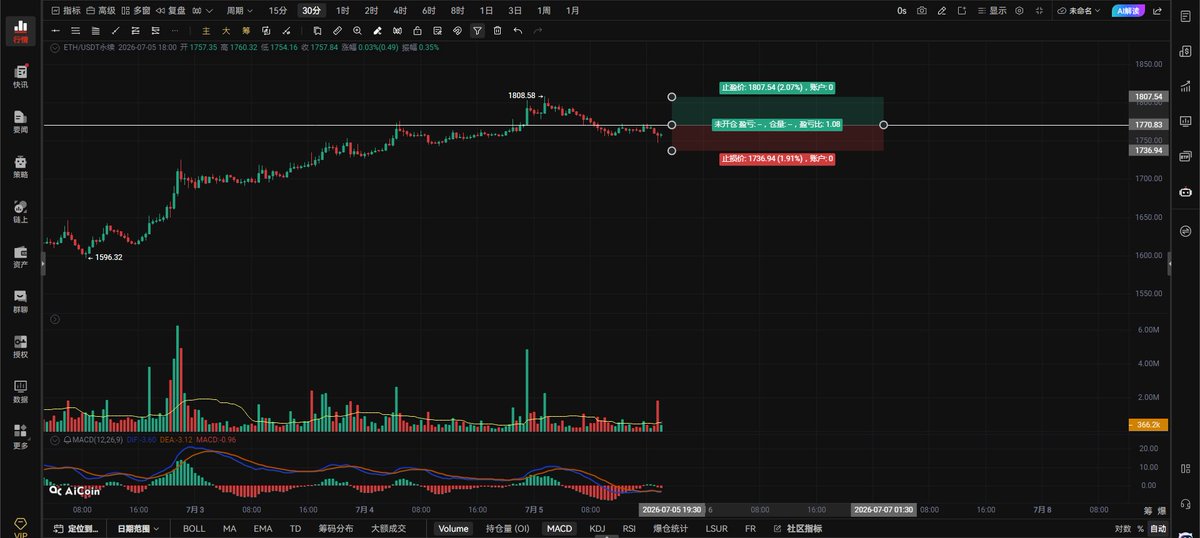
Task: Click the VIP diamond icon
Action: tap(20, 526)
